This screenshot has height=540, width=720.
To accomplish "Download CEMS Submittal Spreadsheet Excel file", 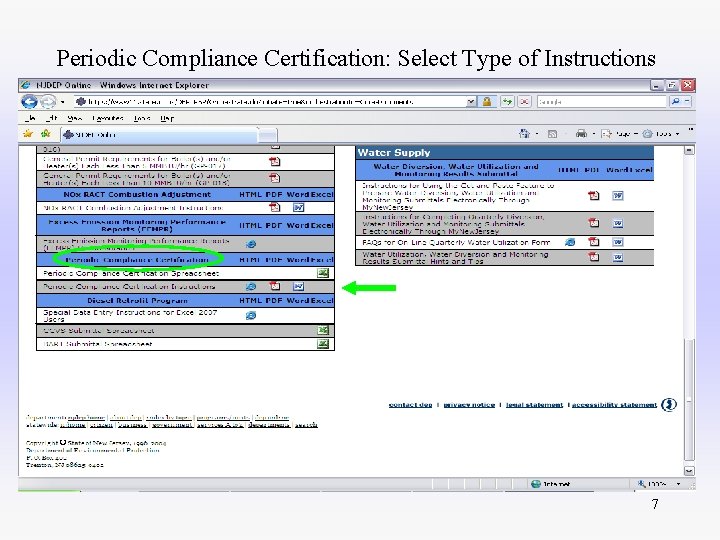I will 323,330.
